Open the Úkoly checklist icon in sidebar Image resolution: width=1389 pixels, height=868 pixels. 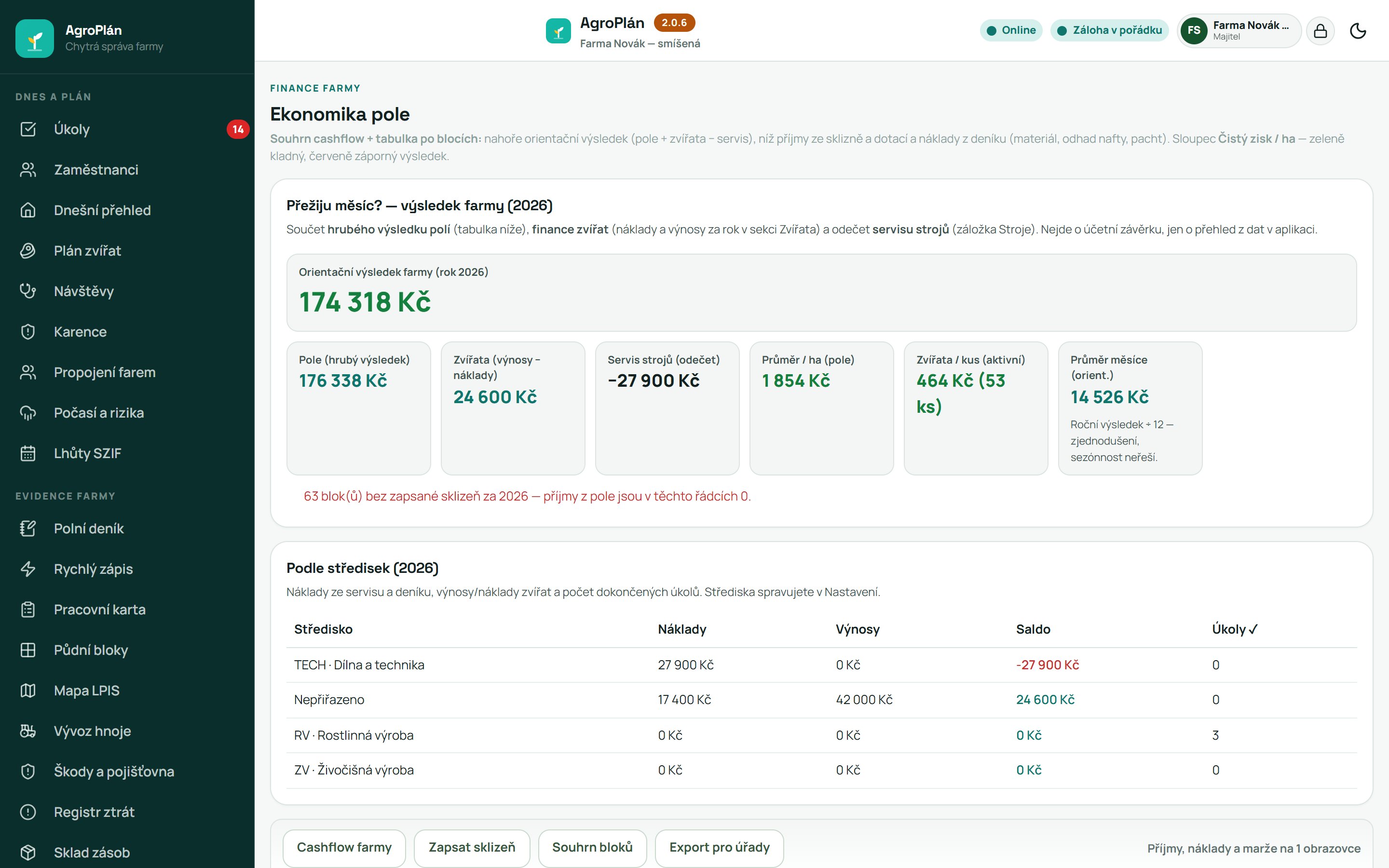(27, 129)
